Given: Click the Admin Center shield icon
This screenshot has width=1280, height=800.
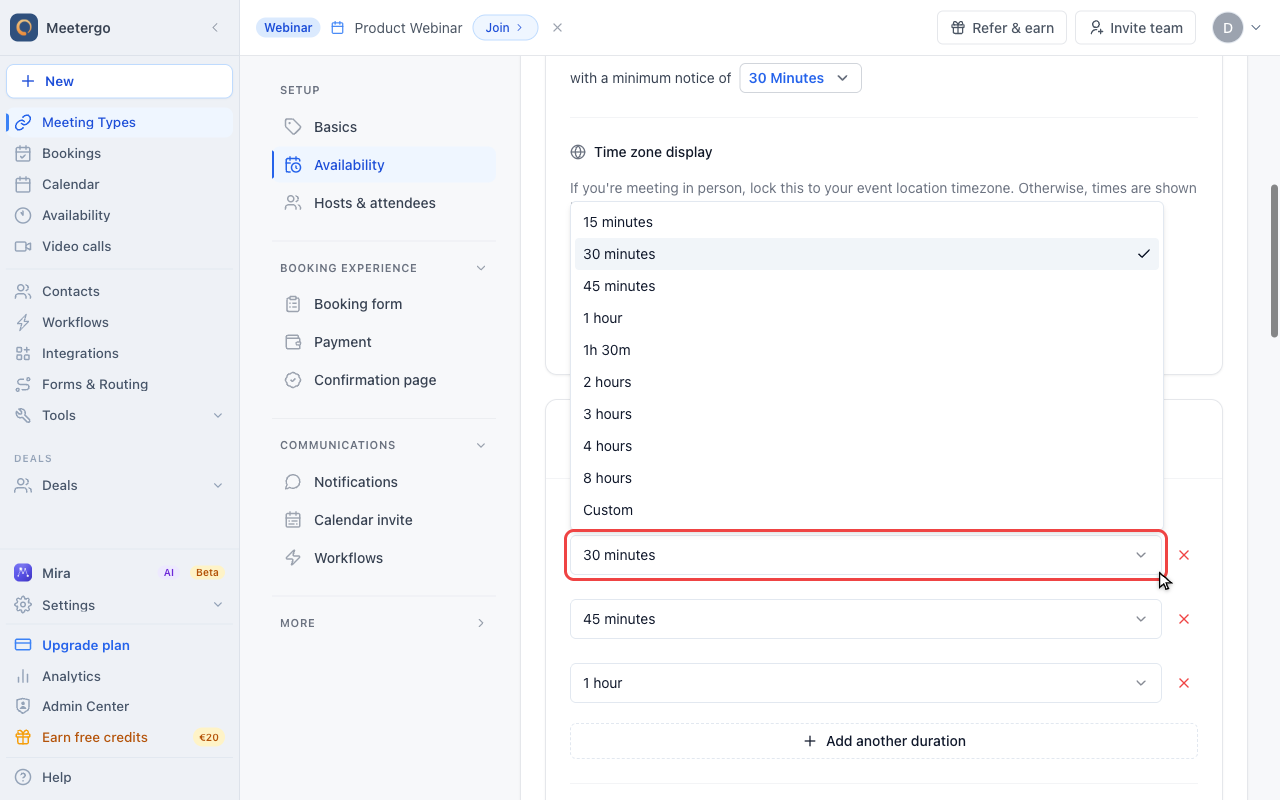Looking at the screenshot, I should 23,706.
